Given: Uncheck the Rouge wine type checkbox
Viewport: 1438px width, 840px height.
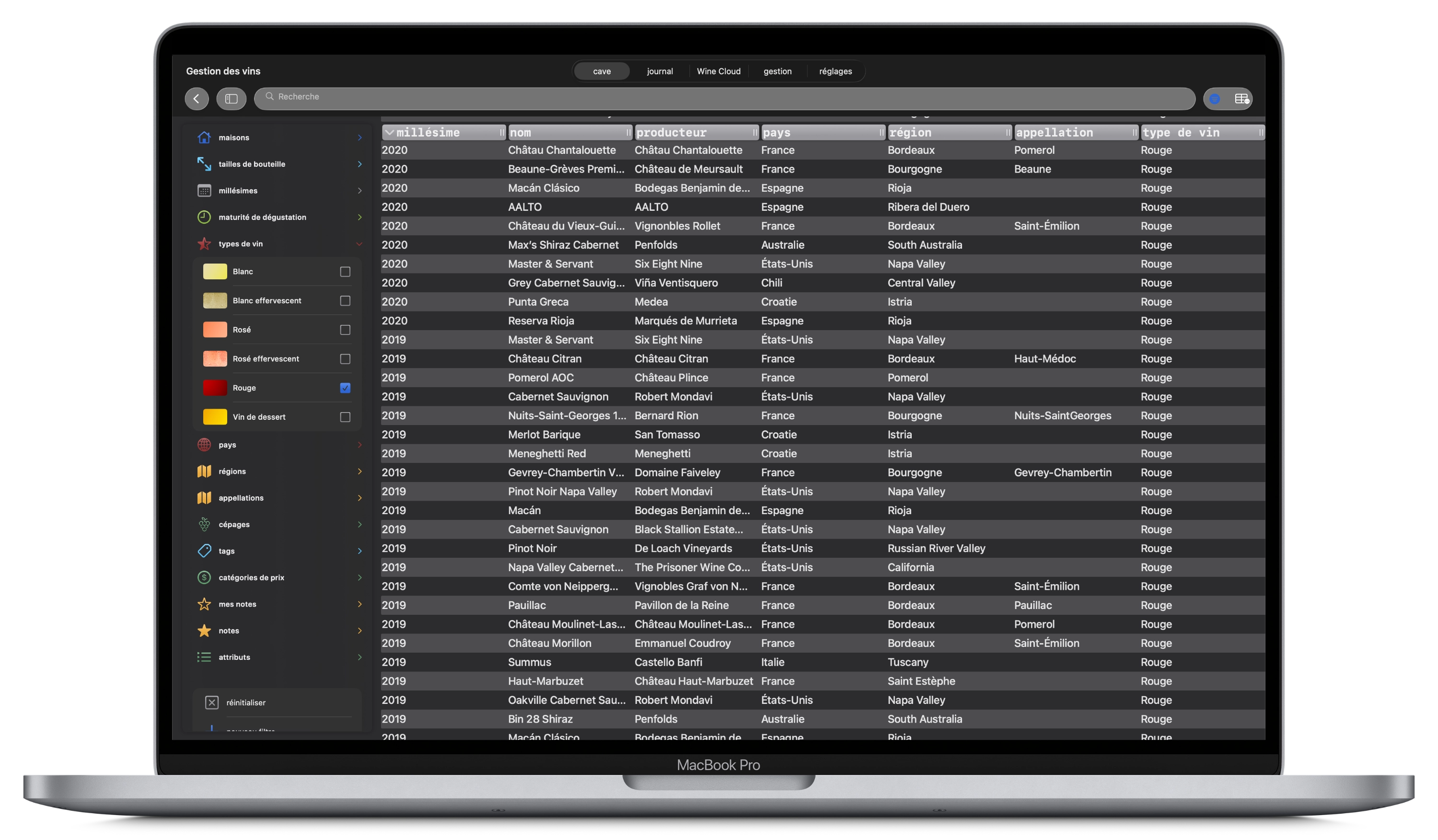Looking at the screenshot, I should click(345, 388).
